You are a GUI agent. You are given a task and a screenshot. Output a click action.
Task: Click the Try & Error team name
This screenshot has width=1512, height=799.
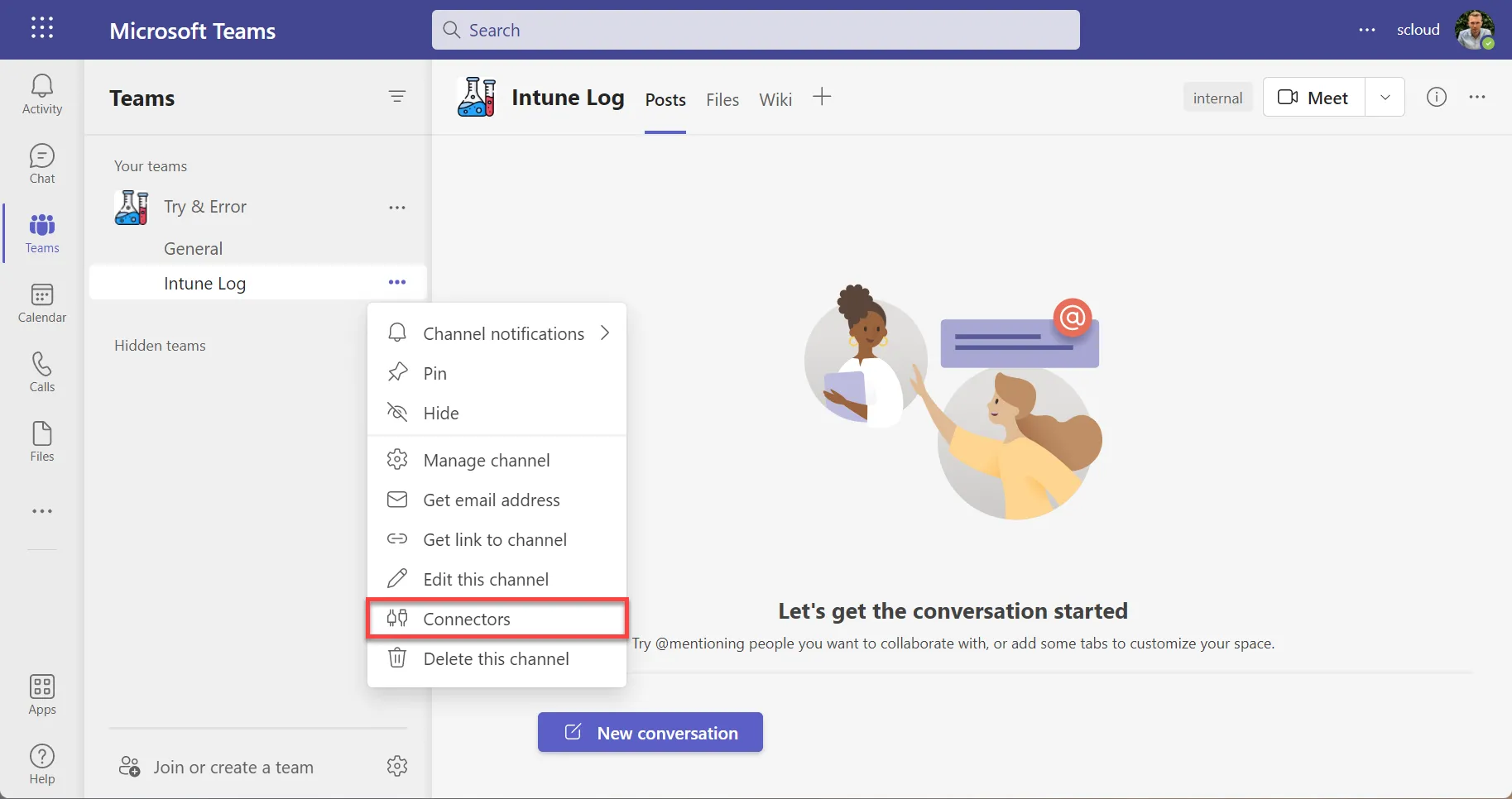(205, 207)
